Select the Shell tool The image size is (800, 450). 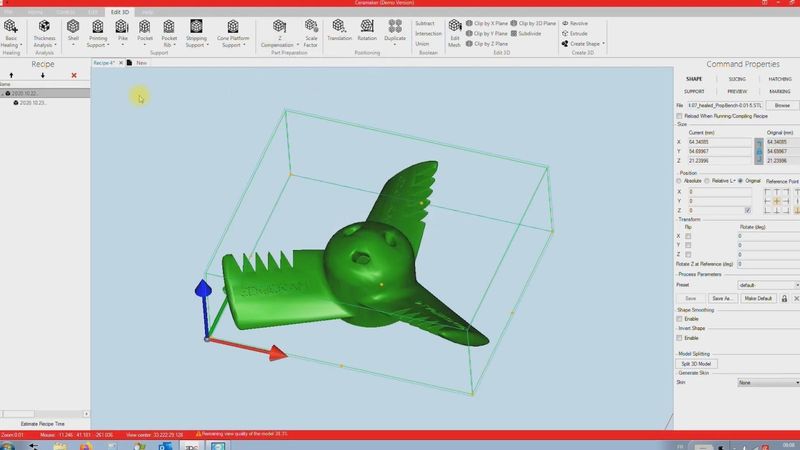(73, 26)
